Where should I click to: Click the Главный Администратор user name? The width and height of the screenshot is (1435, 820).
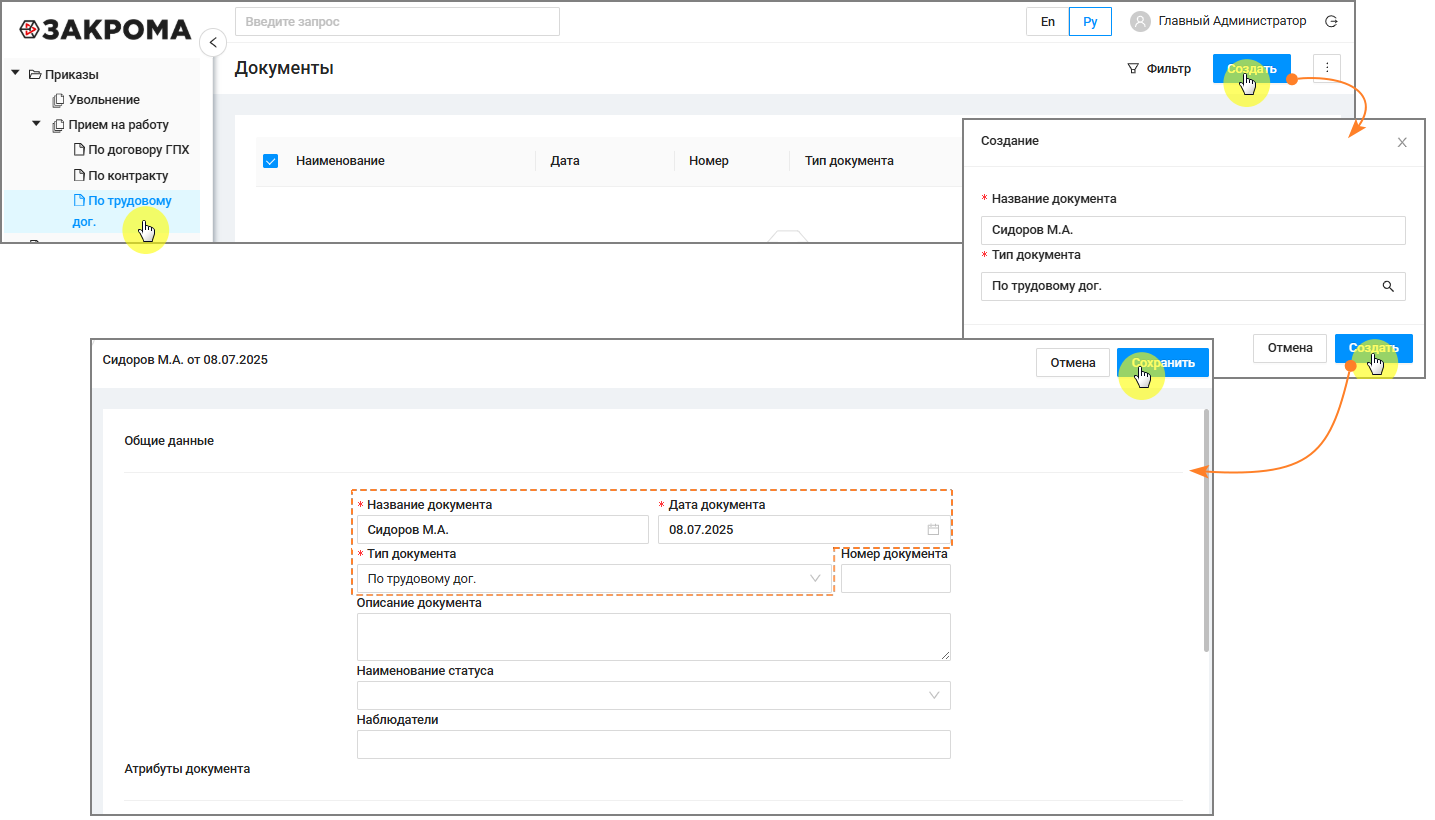(x=1232, y=21)
